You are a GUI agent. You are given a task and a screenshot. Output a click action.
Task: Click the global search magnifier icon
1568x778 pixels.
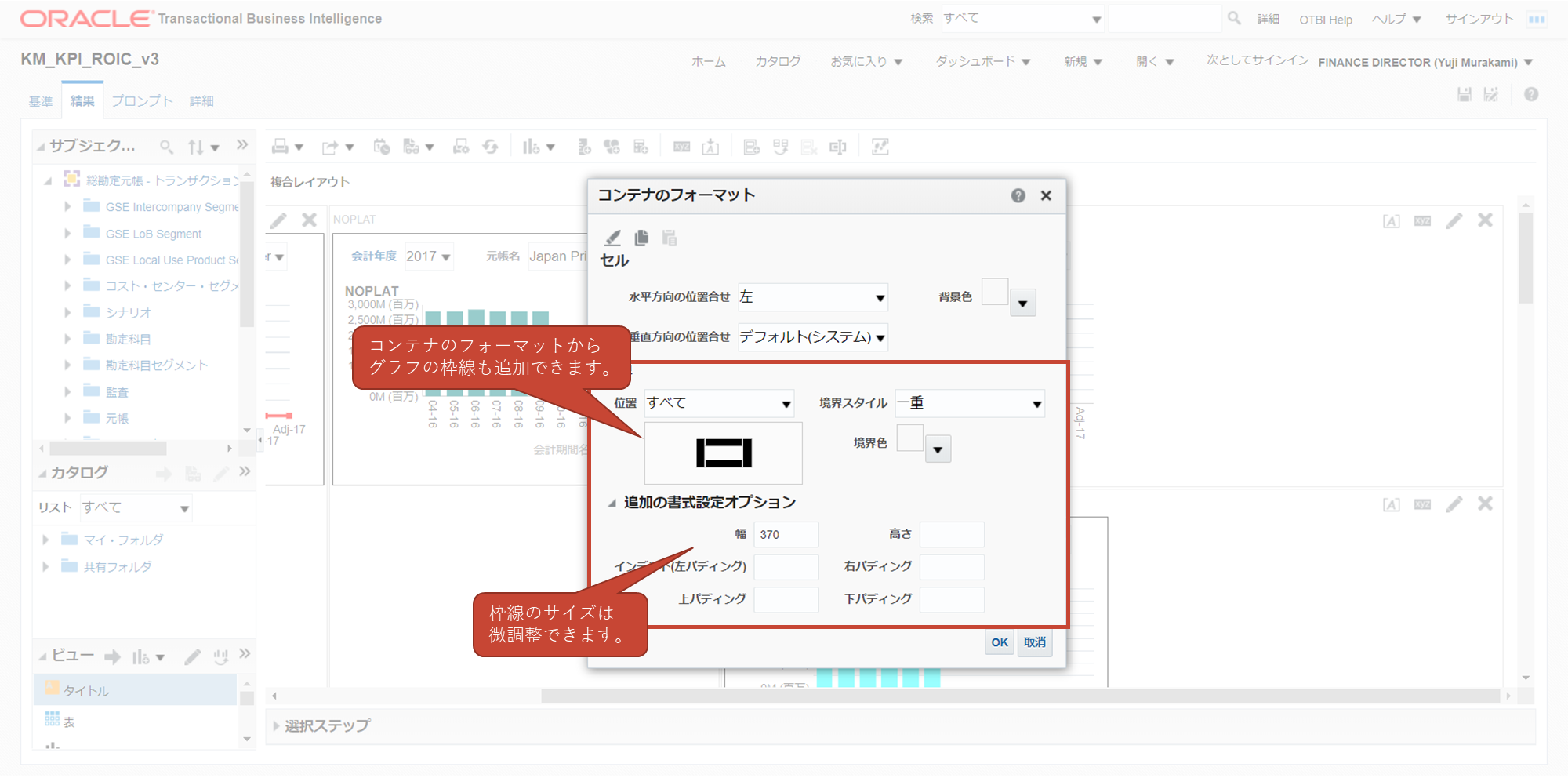tap(1234, 18)
